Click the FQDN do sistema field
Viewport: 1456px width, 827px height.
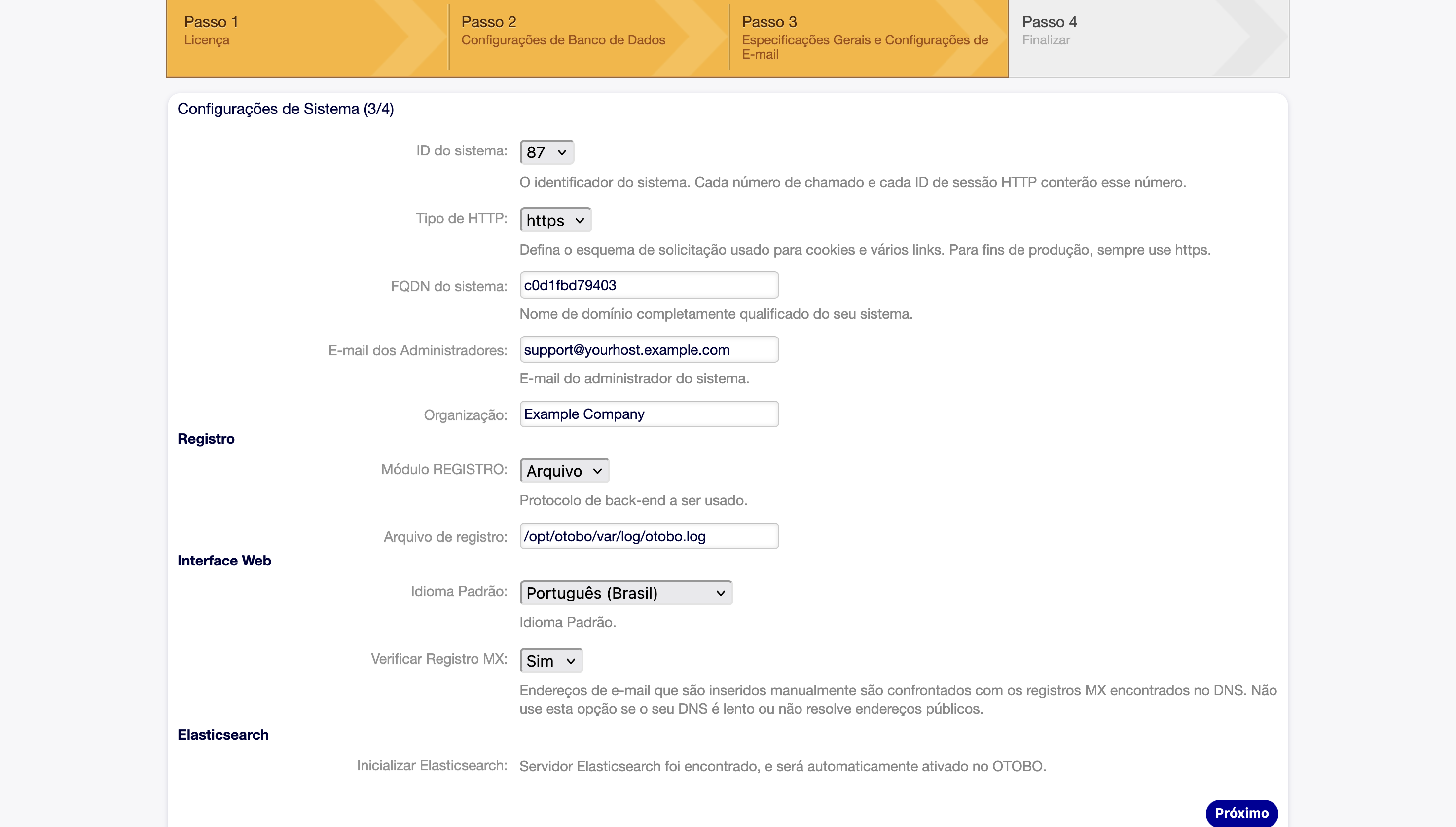click(x=648, y=285)
